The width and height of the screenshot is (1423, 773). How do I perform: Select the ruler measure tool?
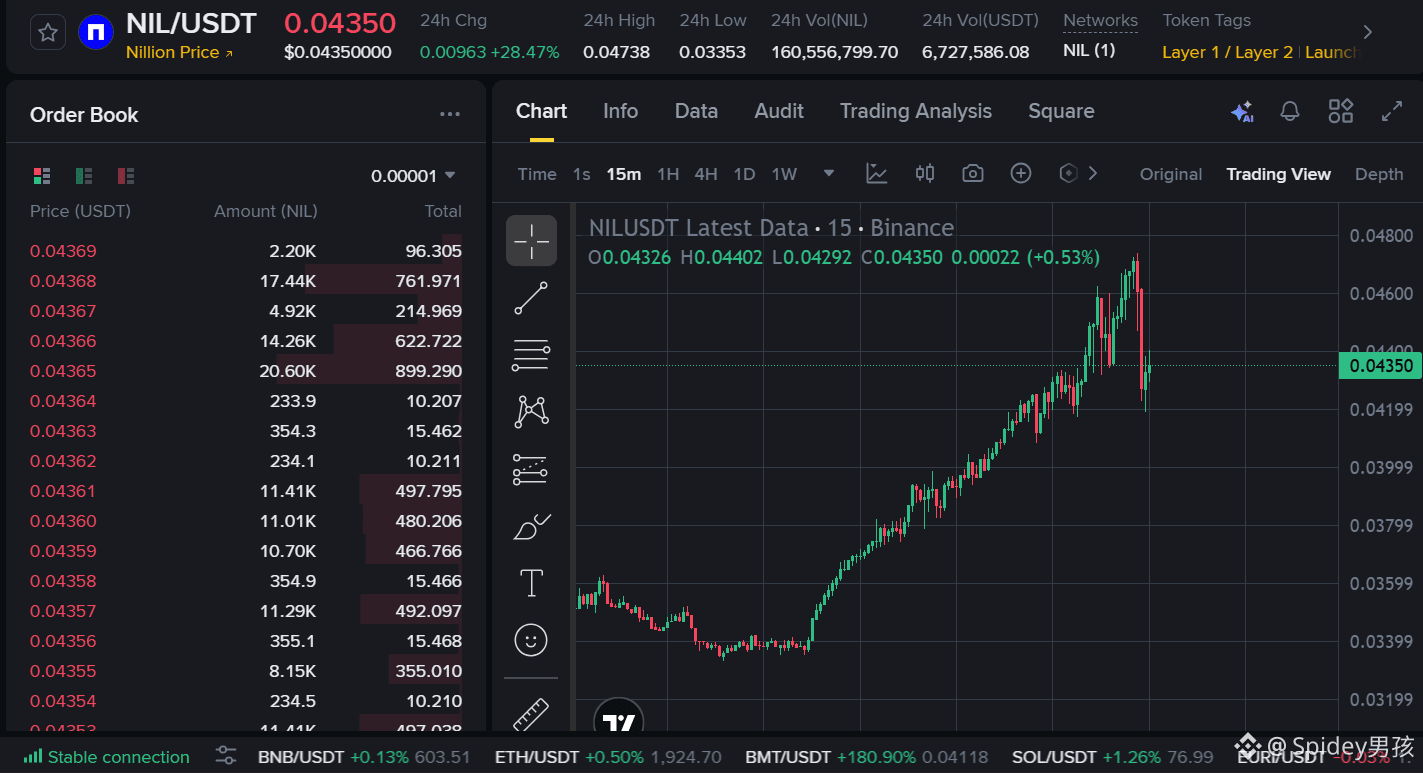[x=531, y=713]
